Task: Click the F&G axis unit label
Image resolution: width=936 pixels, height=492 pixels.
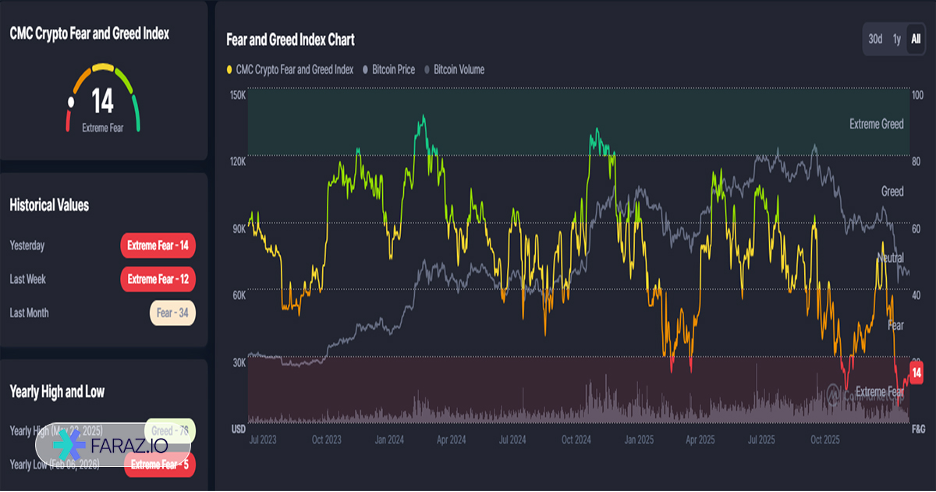Action: (x=919, y=429)
